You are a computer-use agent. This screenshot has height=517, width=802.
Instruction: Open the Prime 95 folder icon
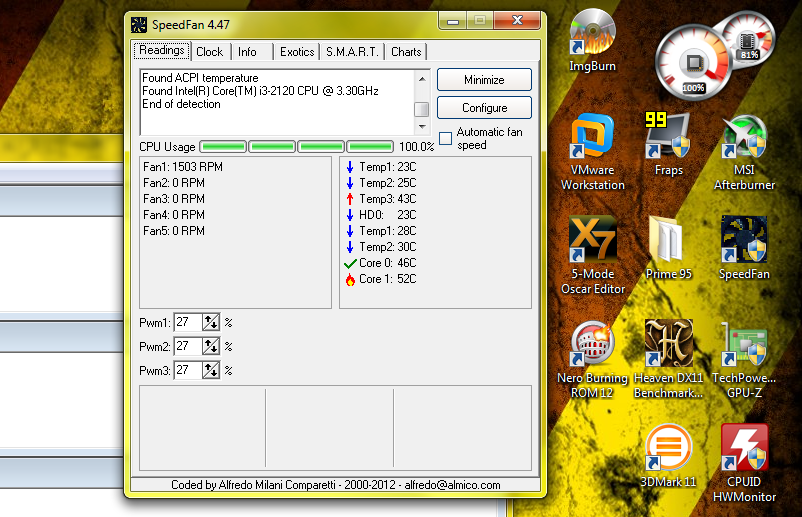[668, 248]
